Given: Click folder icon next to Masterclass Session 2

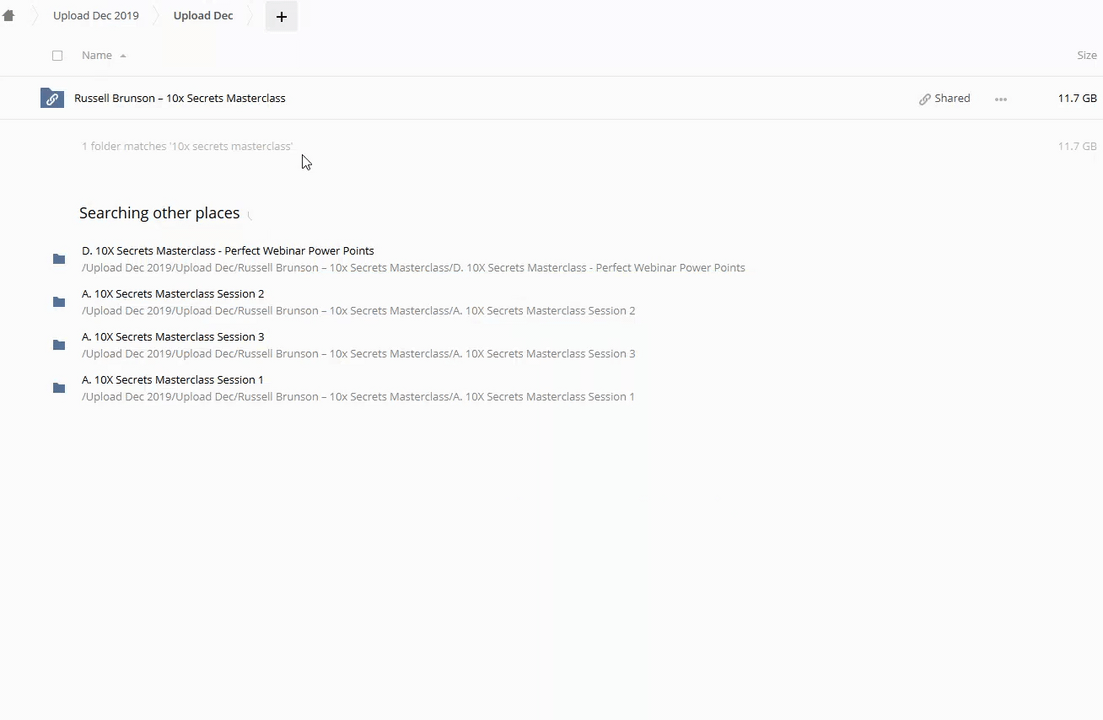Looking at the screenshot, I should 59,302.
